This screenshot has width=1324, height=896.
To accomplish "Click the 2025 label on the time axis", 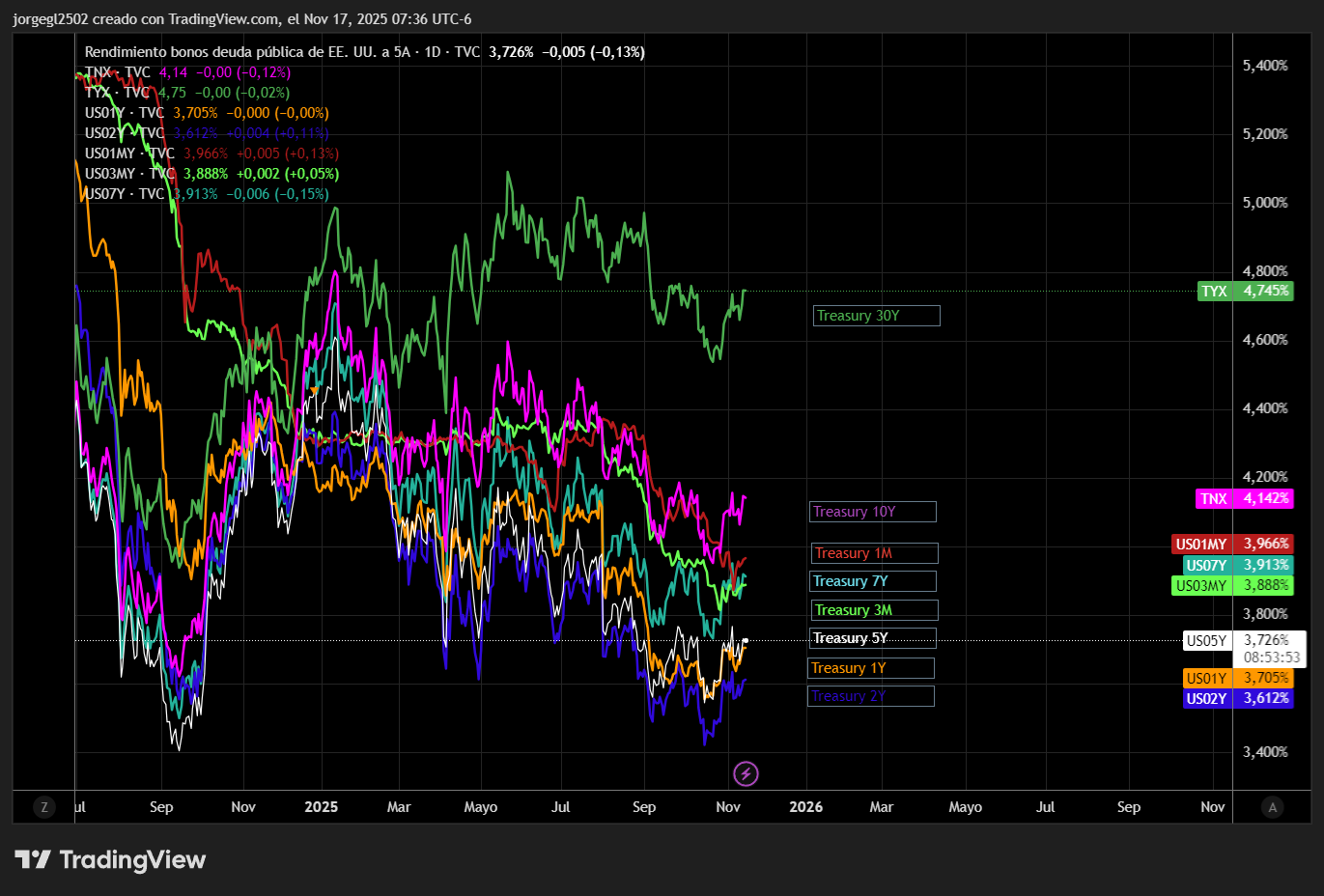I will click(321, 807).
